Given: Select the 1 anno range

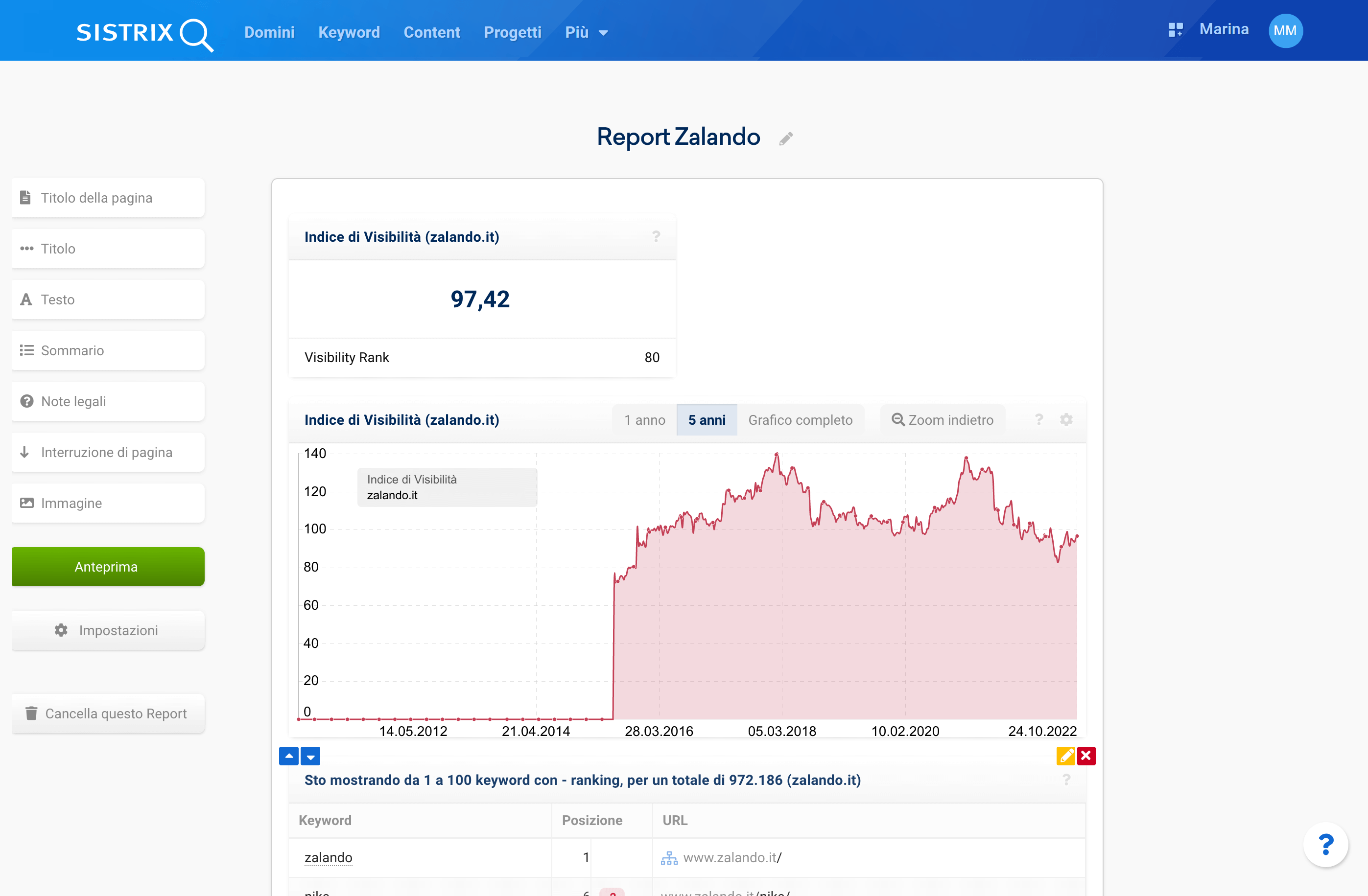Looking at the screenshot, I should click(x=644, y=420).
